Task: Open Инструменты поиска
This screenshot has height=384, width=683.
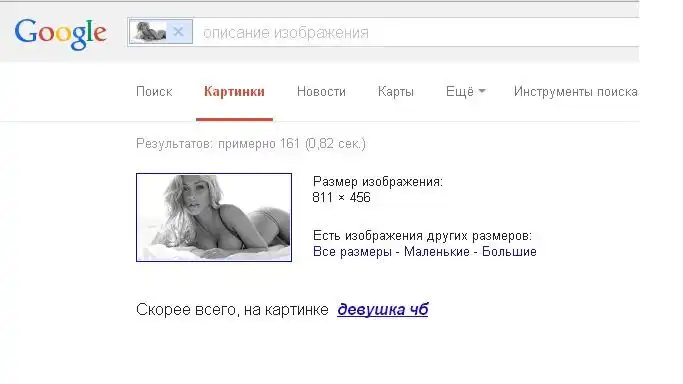Action: 575,91
